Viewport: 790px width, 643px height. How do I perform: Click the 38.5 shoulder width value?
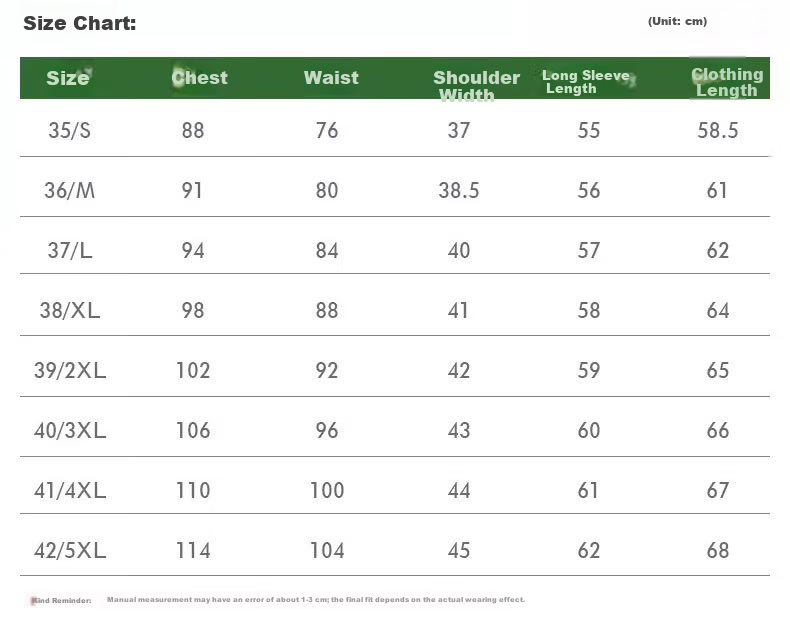[x=458, y=190]
